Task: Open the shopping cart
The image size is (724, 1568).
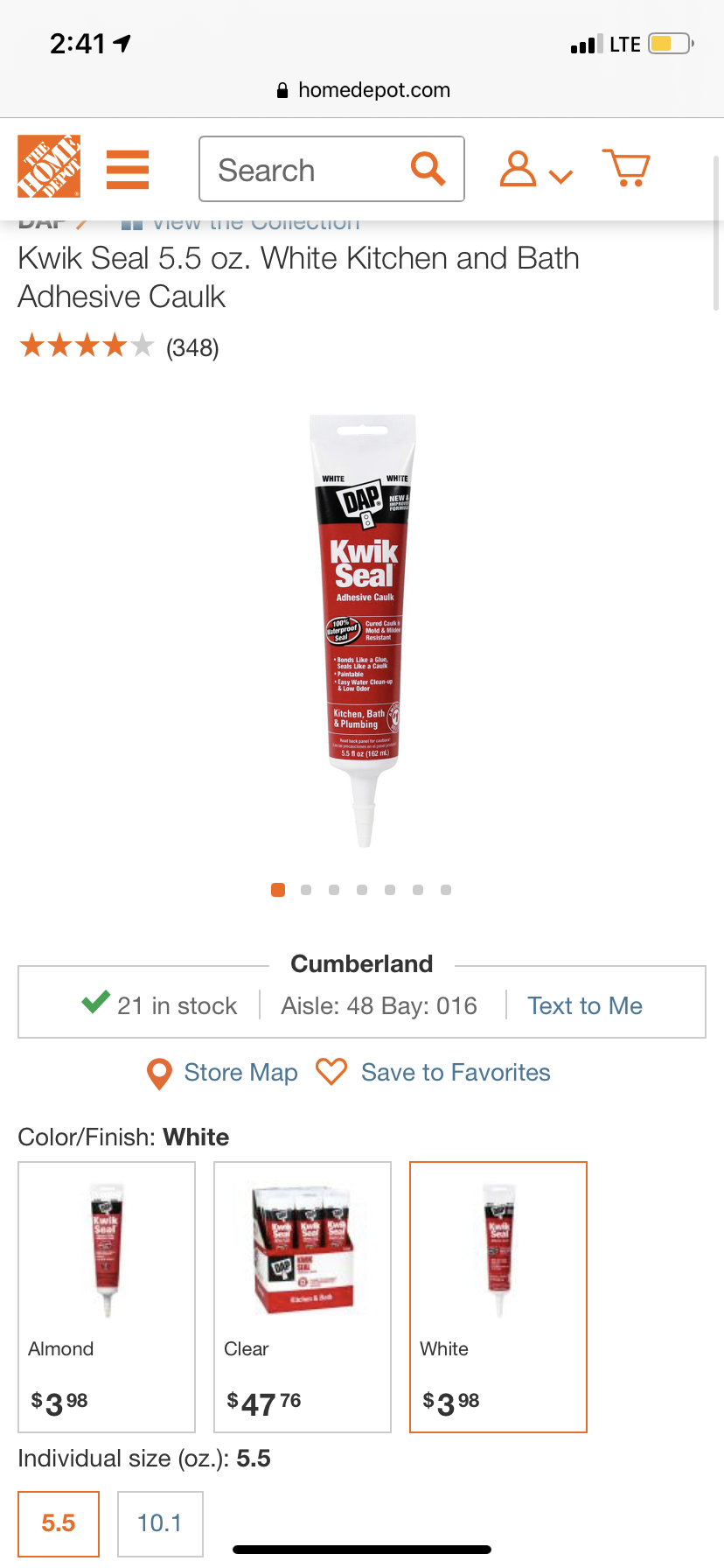Action: point(626,167)
